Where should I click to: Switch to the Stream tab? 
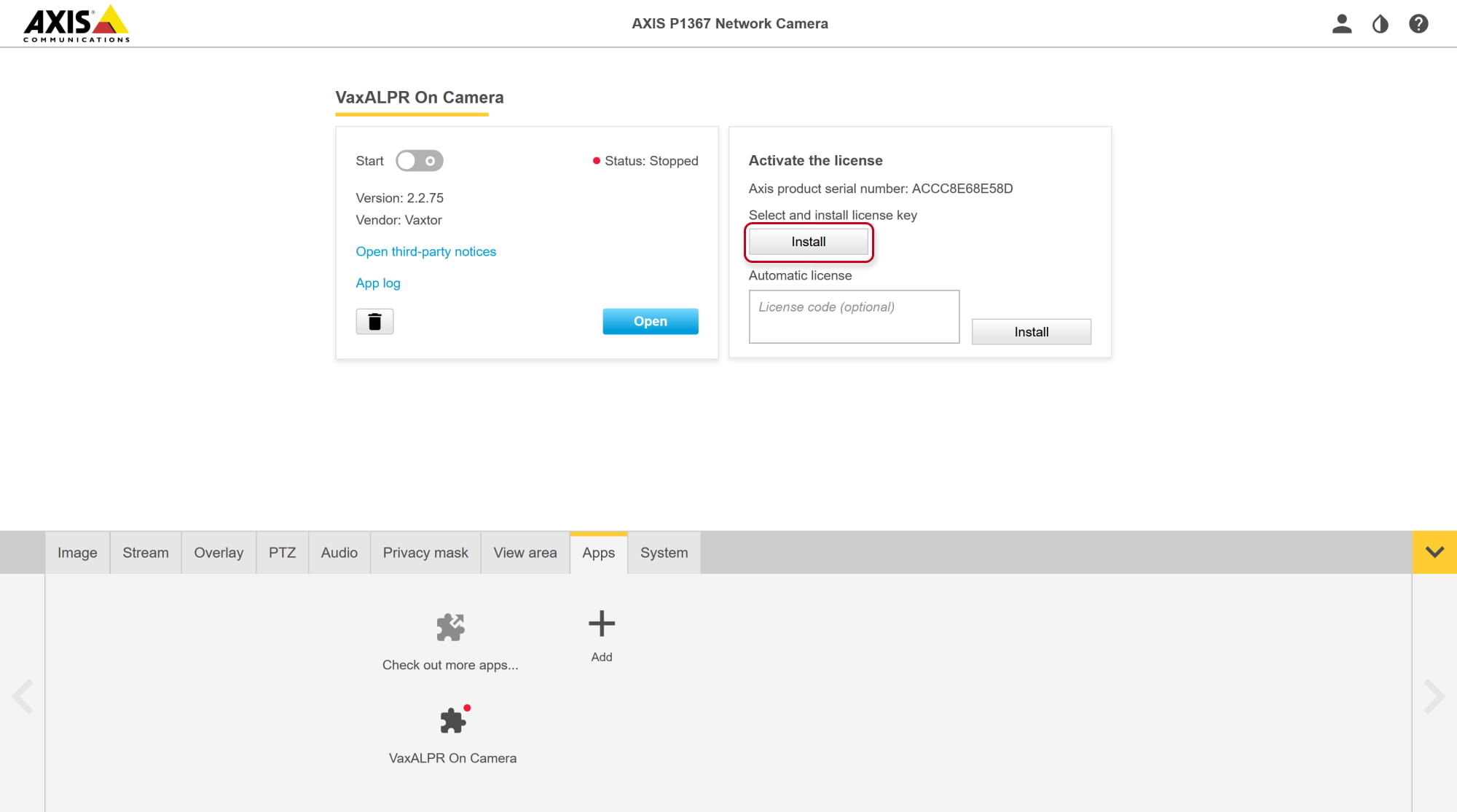click(146, 553)
